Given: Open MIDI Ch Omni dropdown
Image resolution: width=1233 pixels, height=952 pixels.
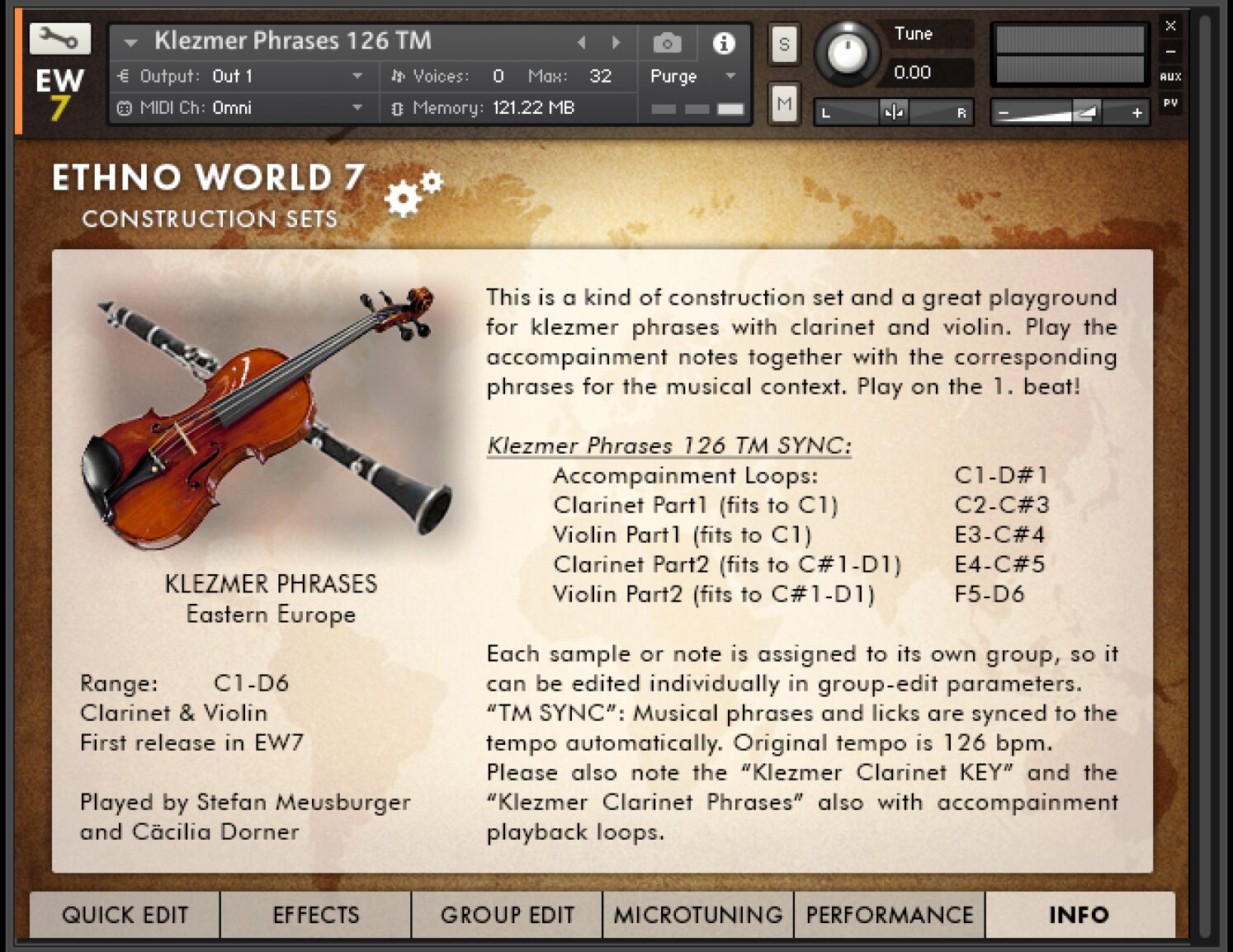Looking at the screenshot, I should tap(242, 108).
